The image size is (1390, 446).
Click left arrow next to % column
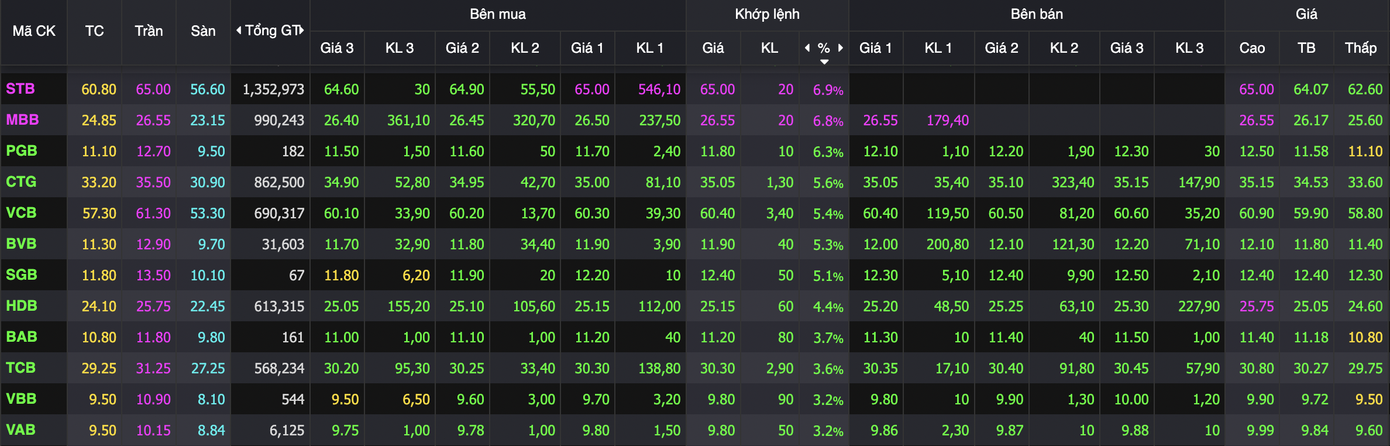click(x=807, y=48)
